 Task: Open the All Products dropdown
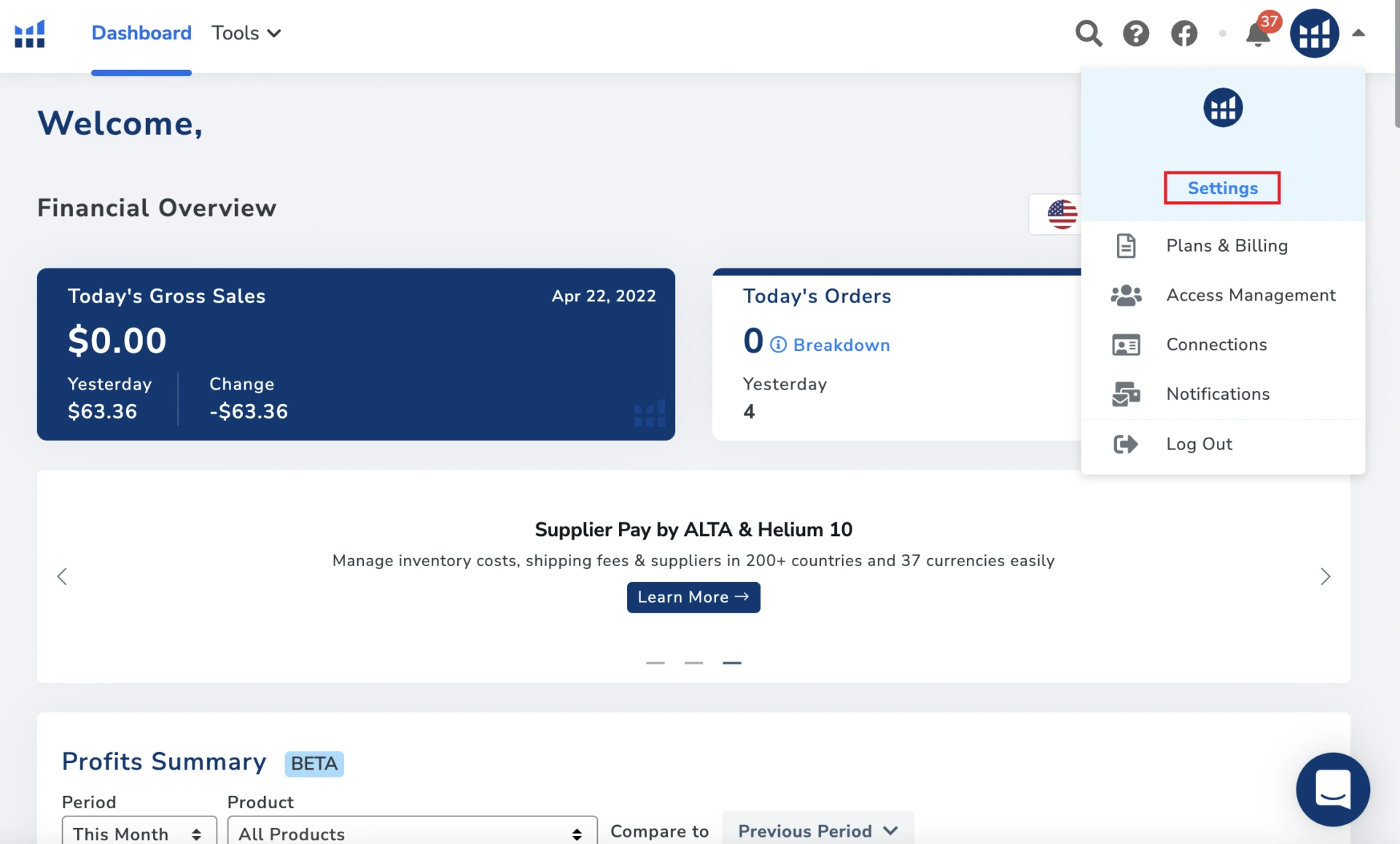(x=412, y=833)
